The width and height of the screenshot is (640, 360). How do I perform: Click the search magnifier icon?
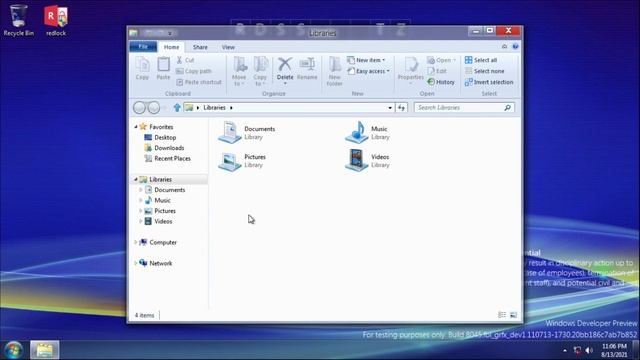point(507,108)
